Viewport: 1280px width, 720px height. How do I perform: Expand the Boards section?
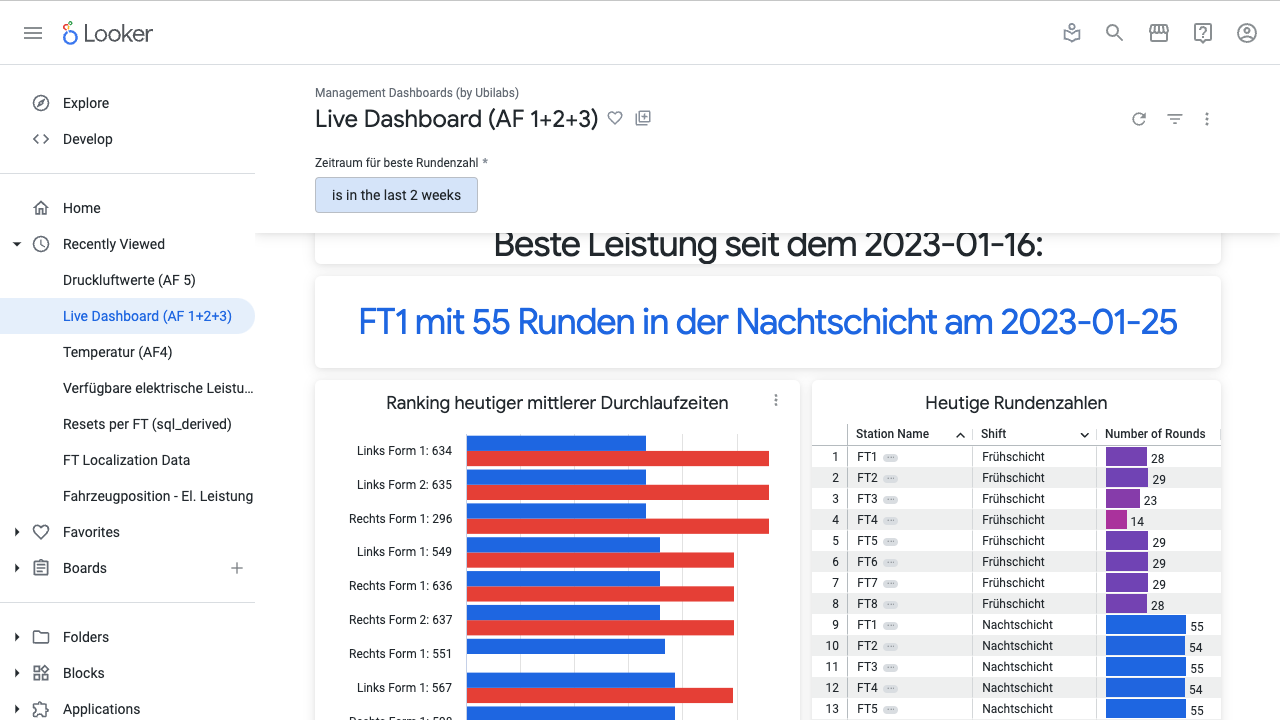click(x=17, y=568)
